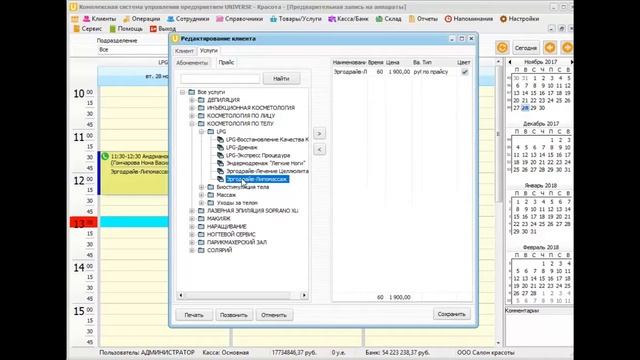
Task: Click 1 900,00 price cell in row
Action: (x=399, y=72)
